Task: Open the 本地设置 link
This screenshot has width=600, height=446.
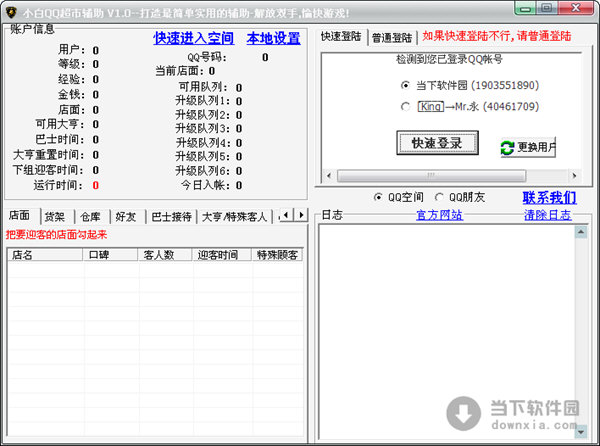Action: point(273,38)
